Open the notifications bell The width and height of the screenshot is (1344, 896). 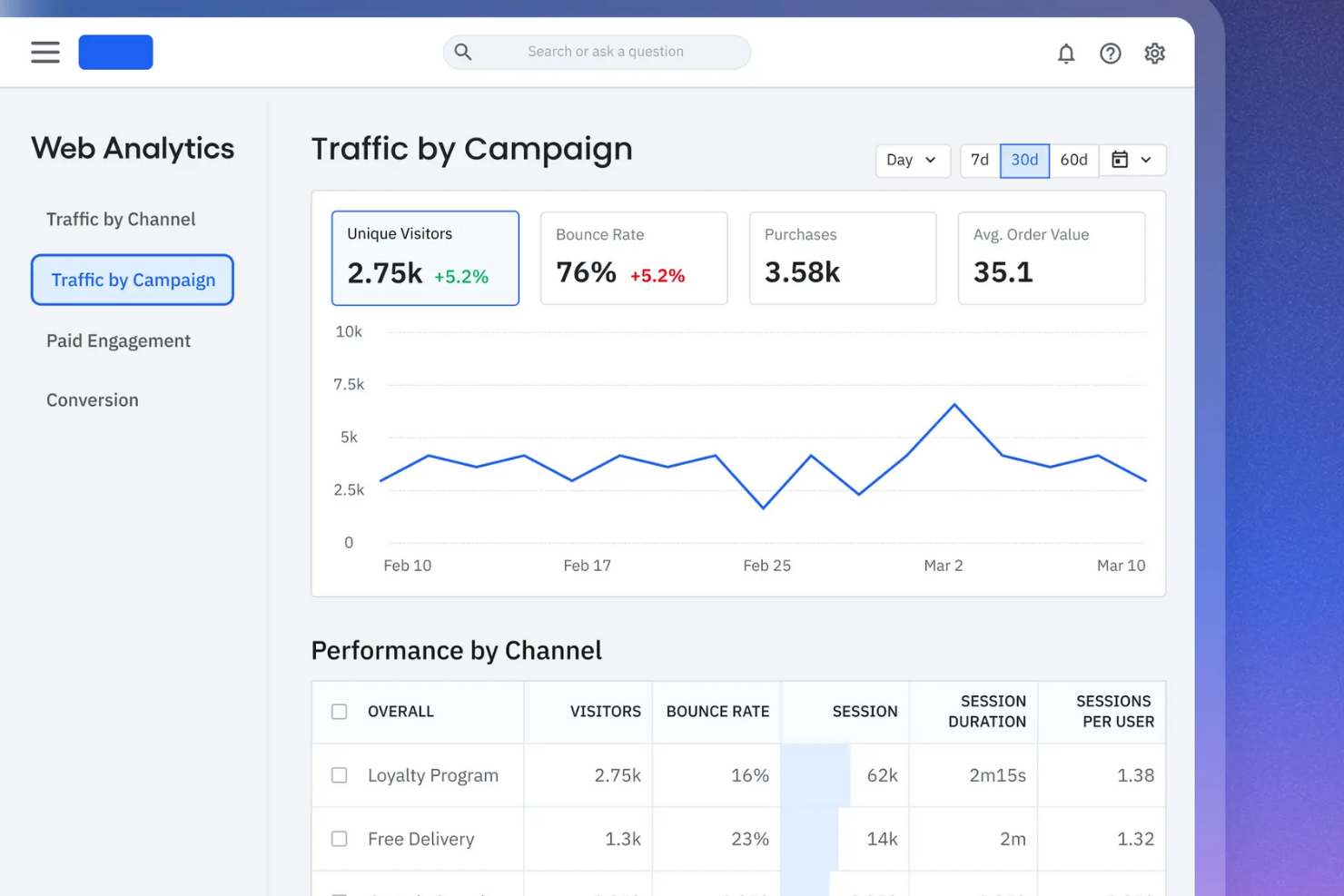tap(1065, 54)
